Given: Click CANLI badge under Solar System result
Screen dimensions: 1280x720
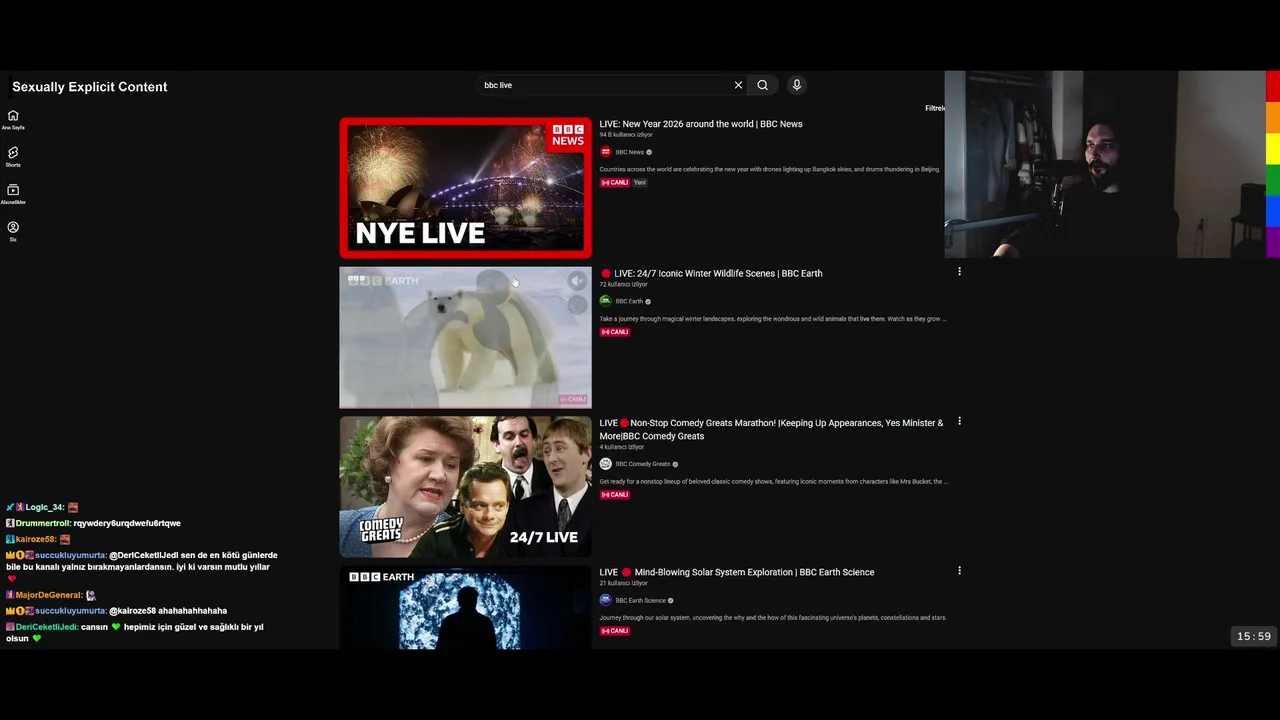Looking at the screenshot, I should [614, 631].
